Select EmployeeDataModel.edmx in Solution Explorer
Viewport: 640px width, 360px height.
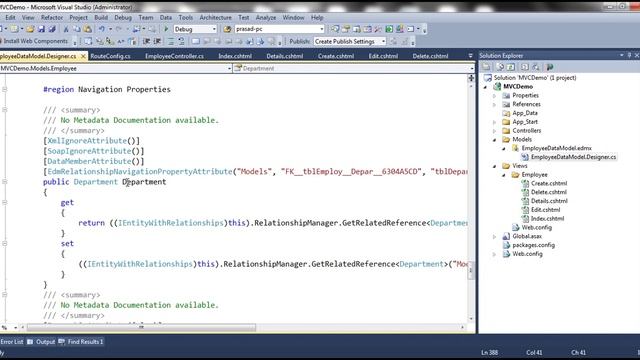coord(556,148)
